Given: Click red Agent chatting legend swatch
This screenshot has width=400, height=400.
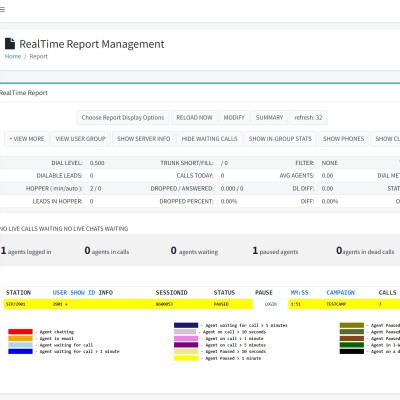Looking at the screenshot, I should coord(20,332).
